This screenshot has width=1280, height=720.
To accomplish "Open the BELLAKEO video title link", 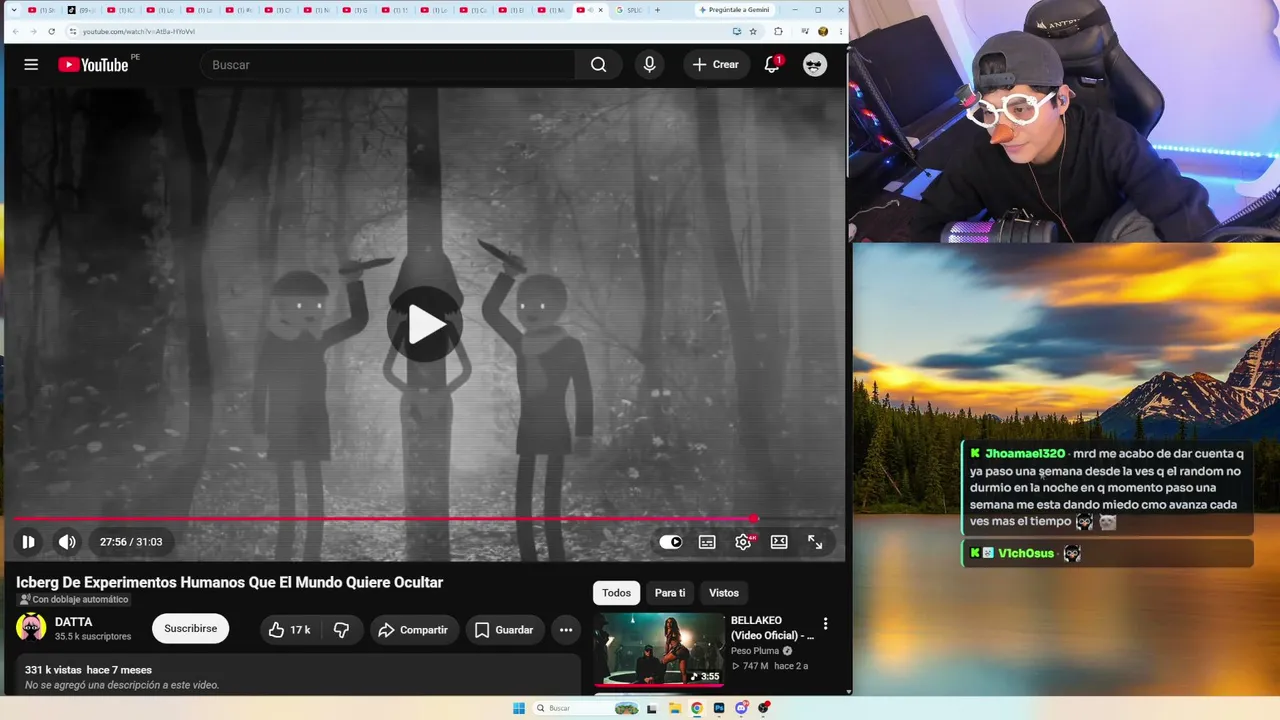I will 772,628.
